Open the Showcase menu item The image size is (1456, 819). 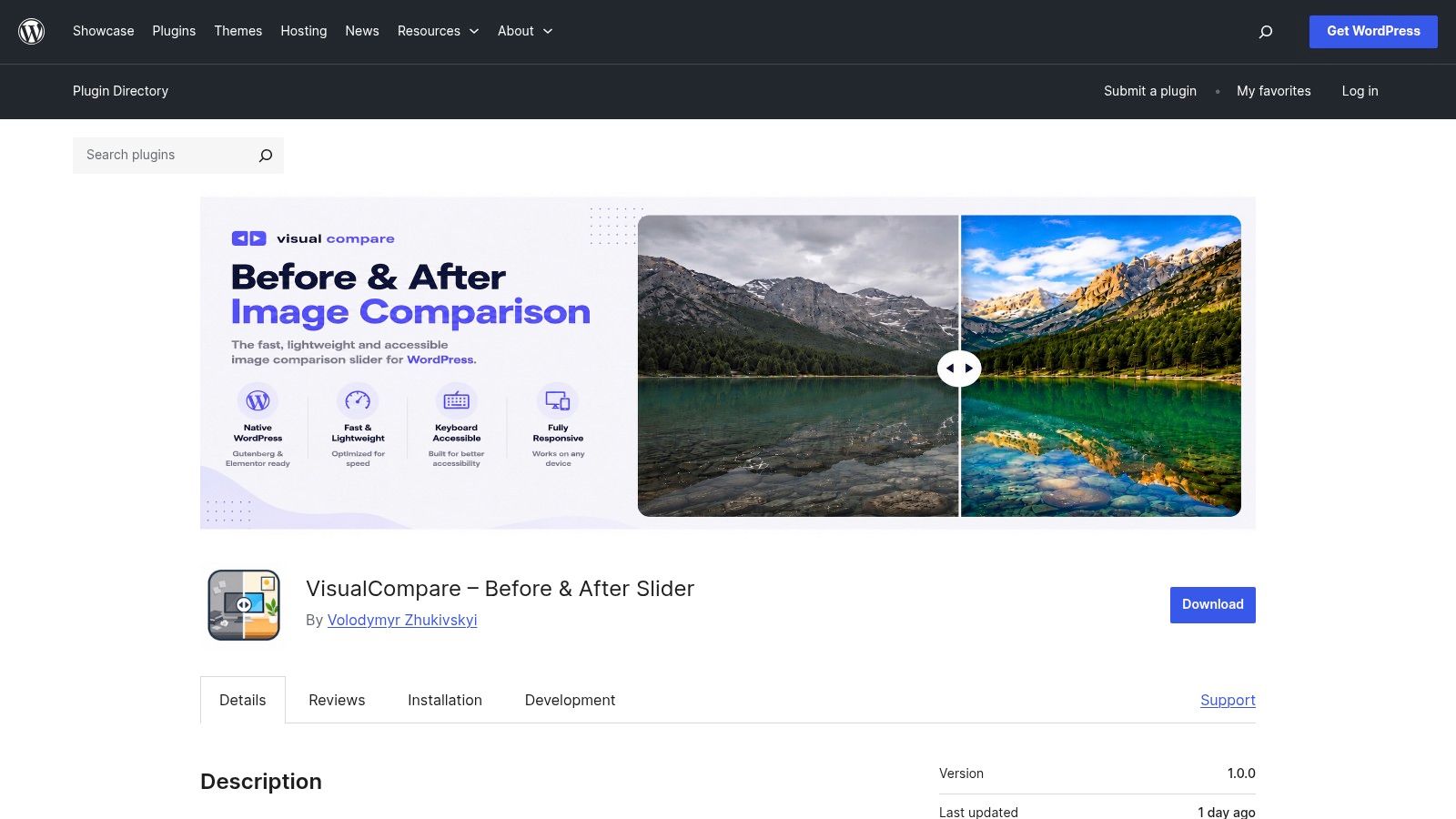(104, 31)
